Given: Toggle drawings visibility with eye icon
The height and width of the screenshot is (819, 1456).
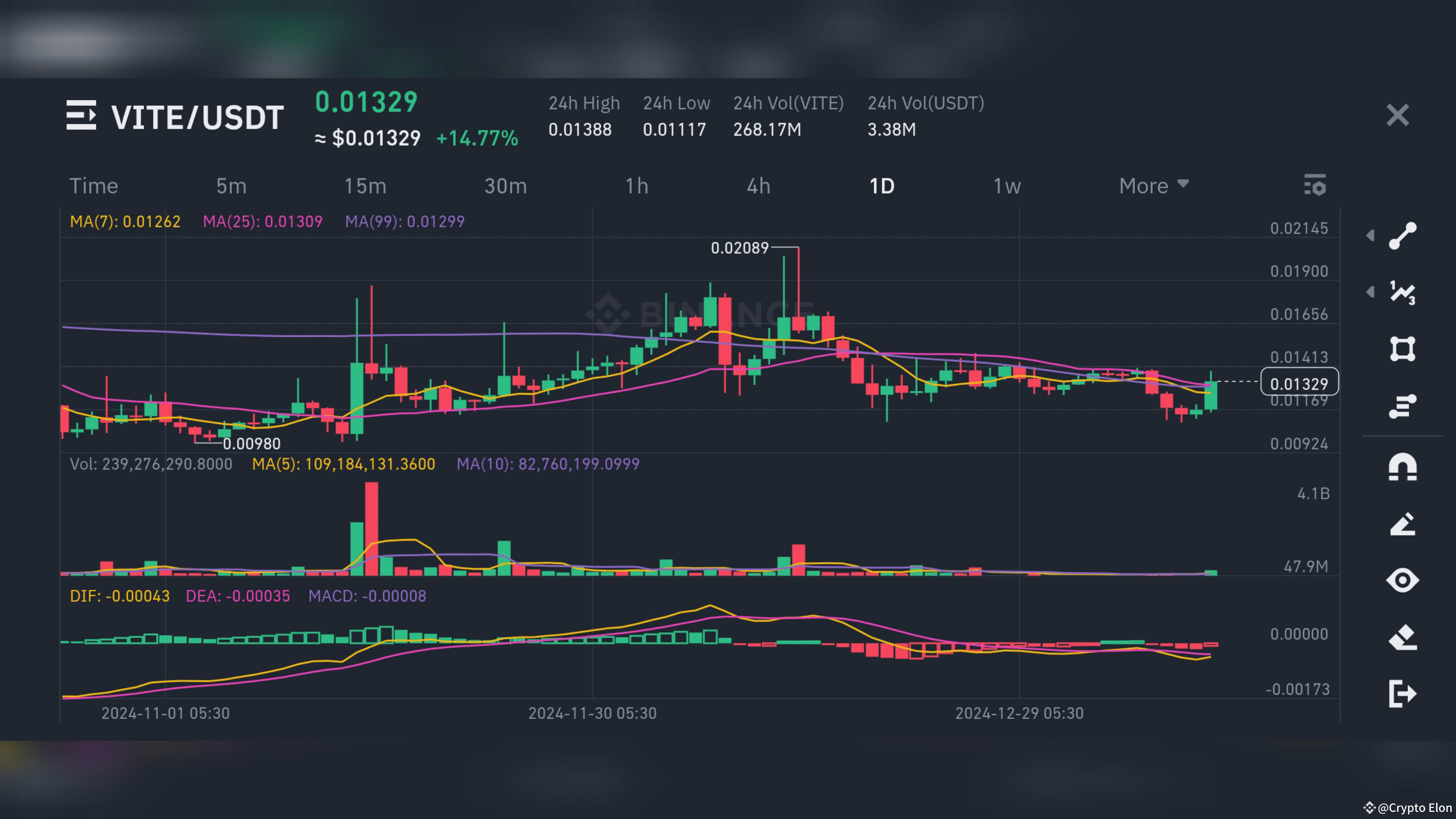Looking at the screenshot, I should tap(1402, 580).
